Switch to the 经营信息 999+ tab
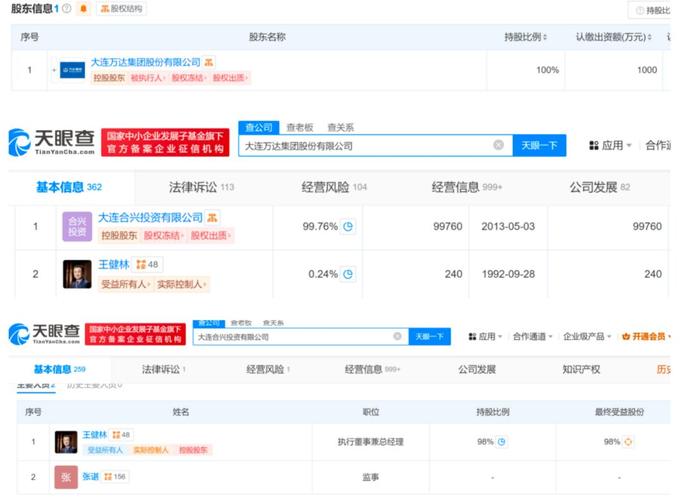The width and height of the screenshot is (683, 500). click(467, 187)
